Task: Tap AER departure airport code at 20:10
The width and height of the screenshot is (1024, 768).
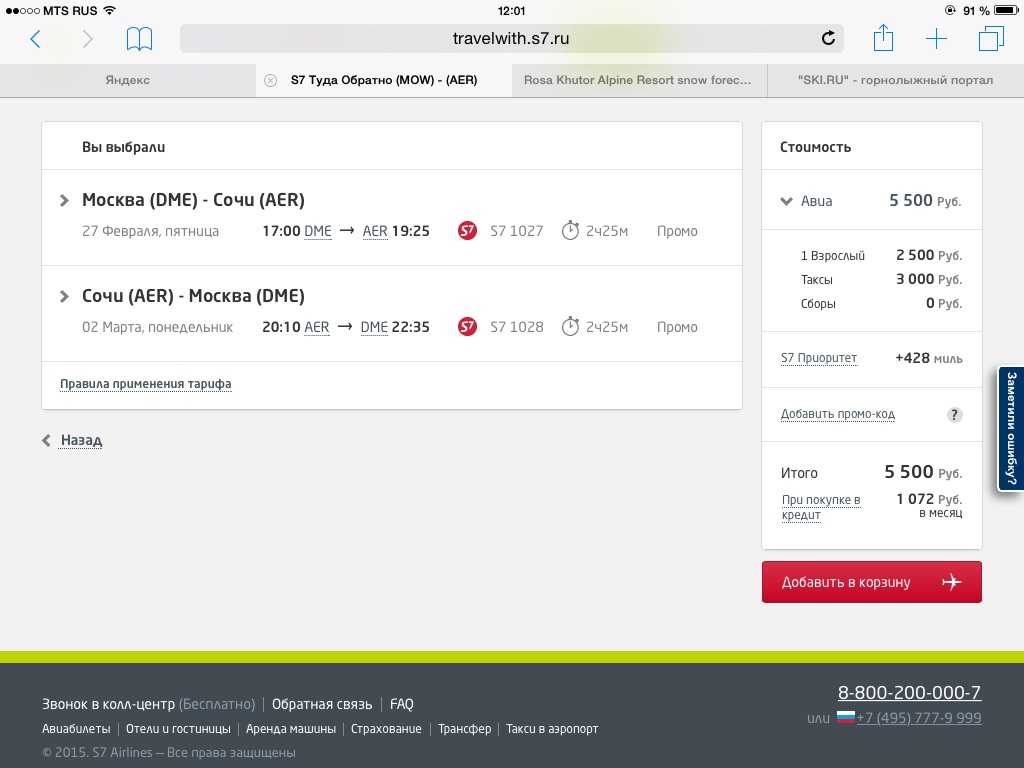Action: point(317,327)
